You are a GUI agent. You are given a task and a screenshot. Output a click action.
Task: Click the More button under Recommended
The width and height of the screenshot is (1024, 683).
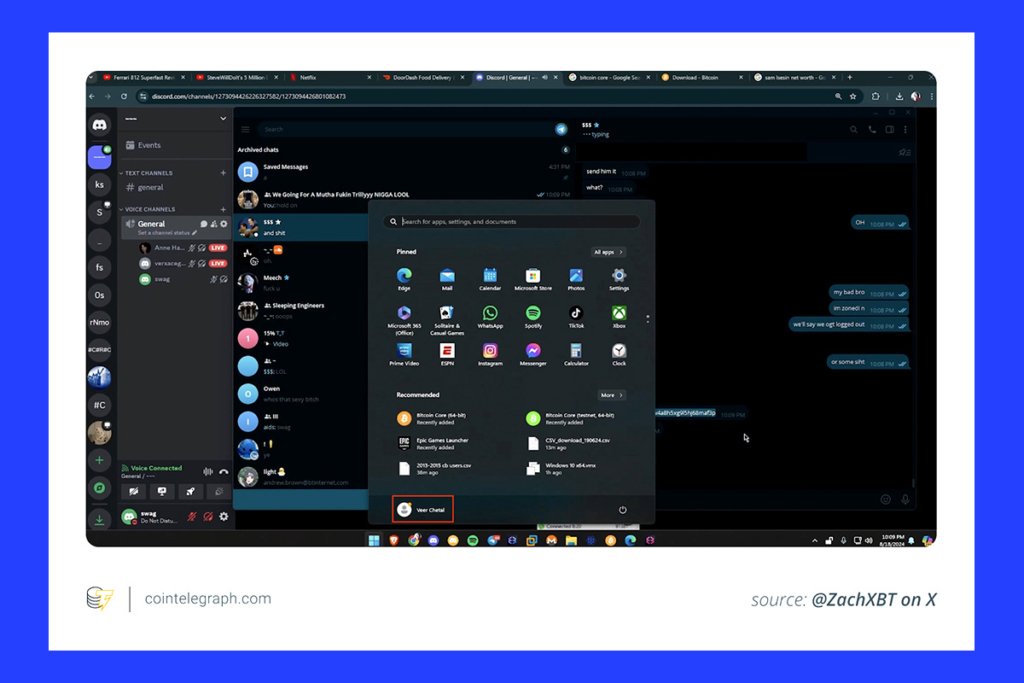tap(611, 395)
